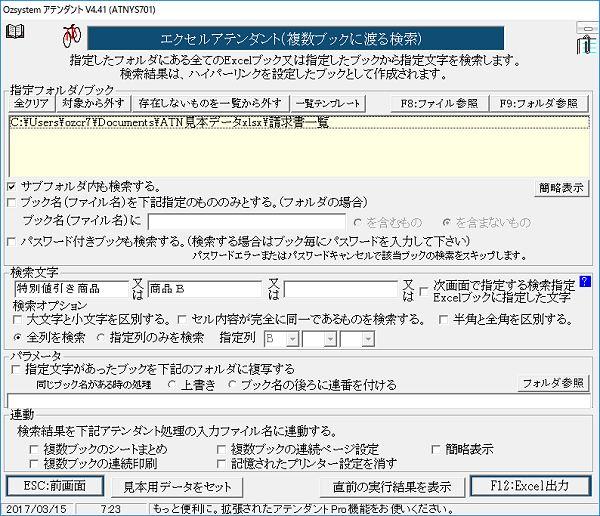Open 一覧テンプレート button

tap(328, 103)
